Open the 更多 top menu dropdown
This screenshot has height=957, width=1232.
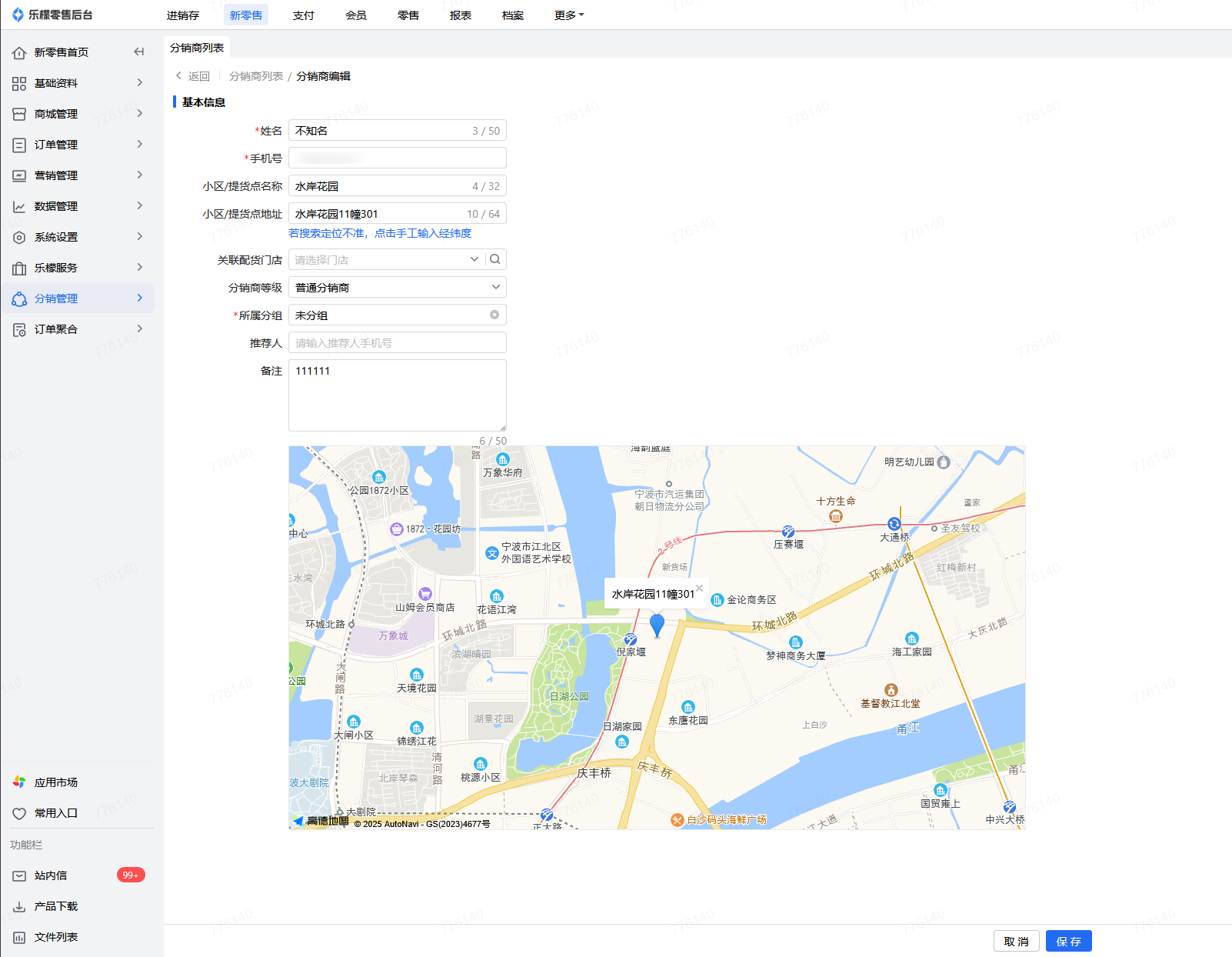pyautogui.click(x=569, y=15)
